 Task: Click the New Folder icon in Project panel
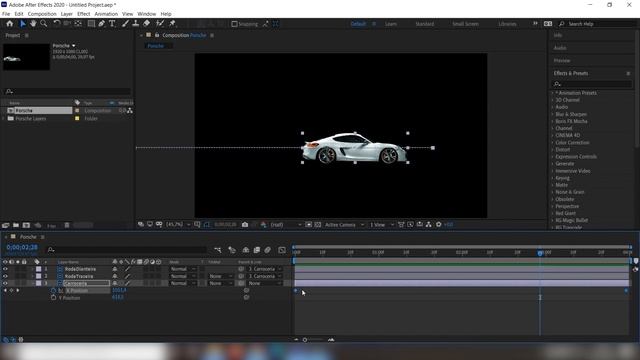16,225
